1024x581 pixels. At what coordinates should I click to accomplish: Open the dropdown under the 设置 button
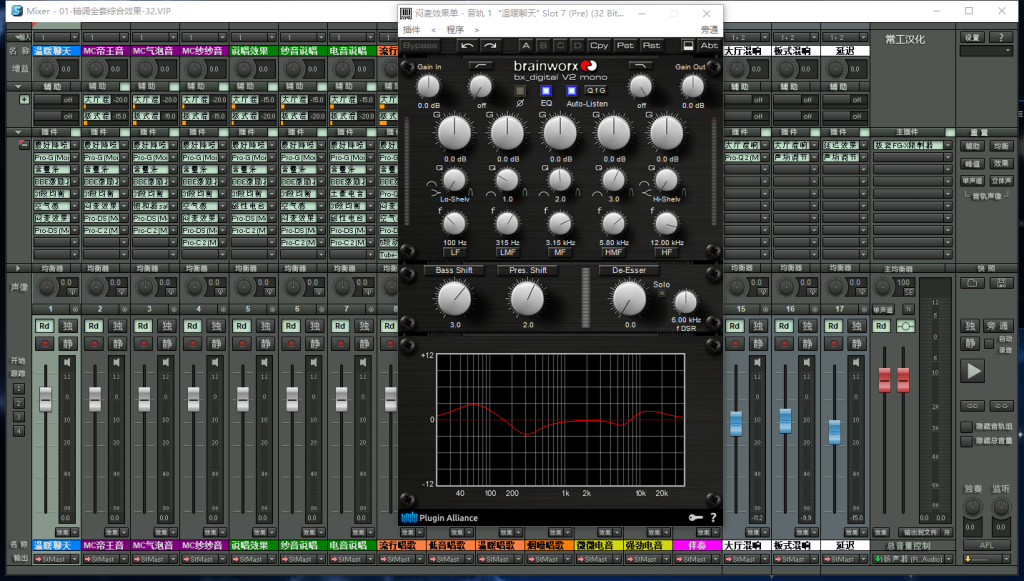[x=986, y=51]
